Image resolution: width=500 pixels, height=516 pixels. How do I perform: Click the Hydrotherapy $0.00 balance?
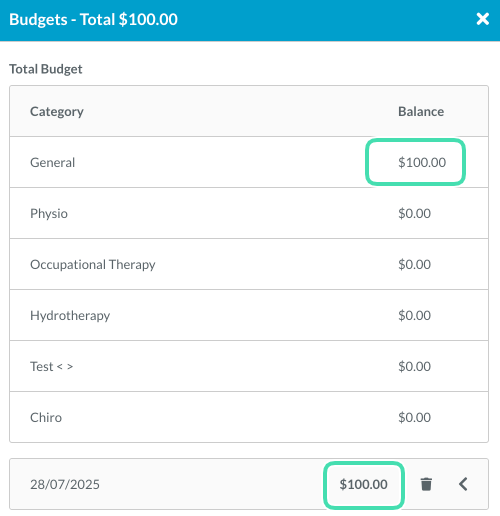pyautogui.click(x=415, y=315)
